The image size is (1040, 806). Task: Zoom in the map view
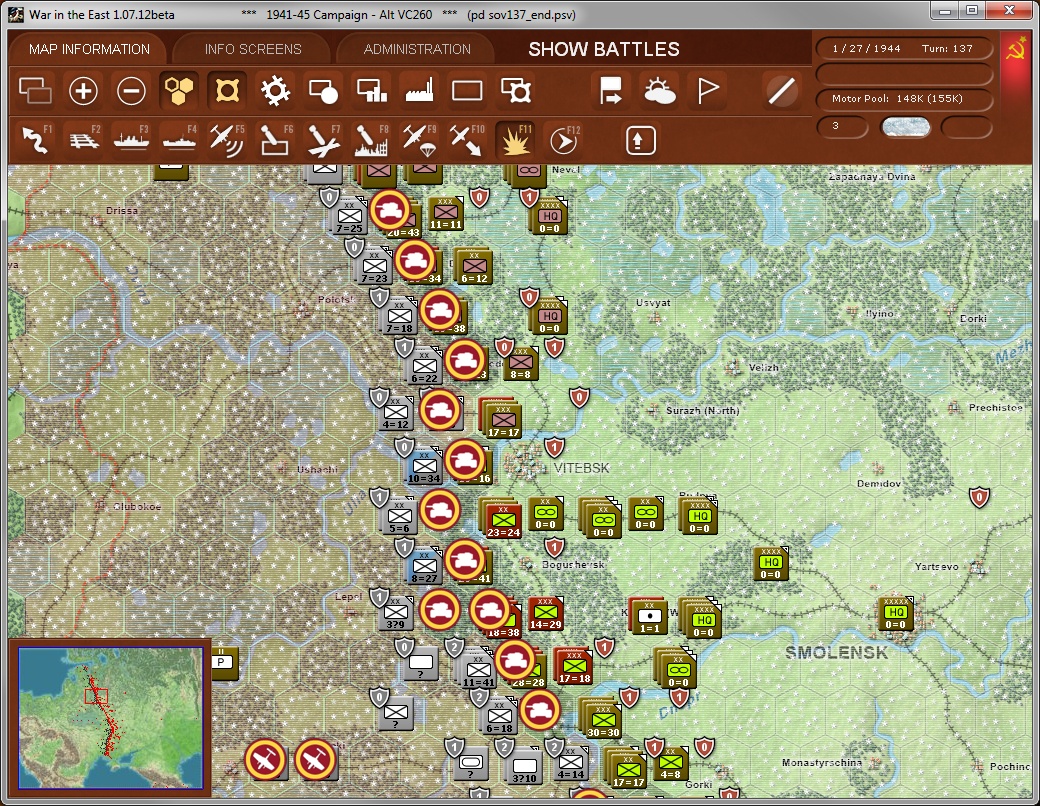coord(83,91)
